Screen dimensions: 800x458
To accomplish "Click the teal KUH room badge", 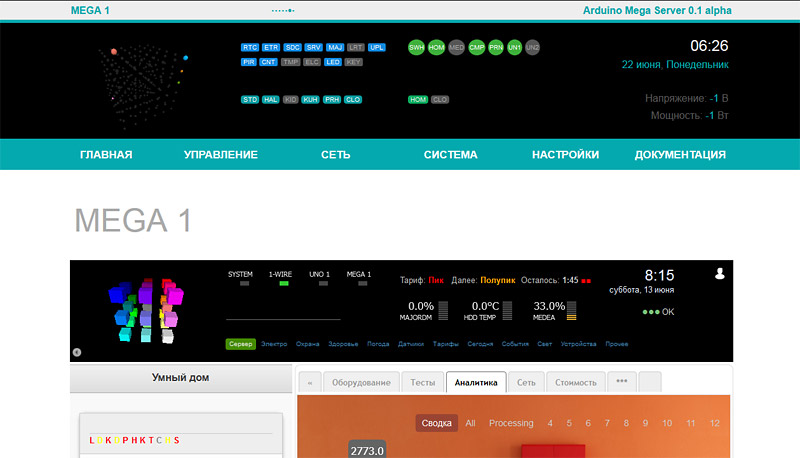I will coord(310,100).
